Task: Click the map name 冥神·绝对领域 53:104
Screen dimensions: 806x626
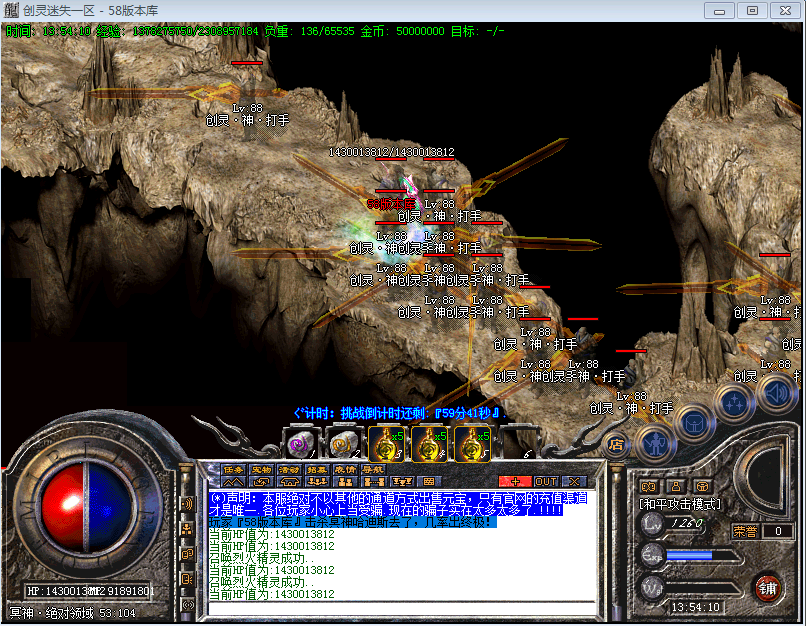Action: [x=72, y=613]
